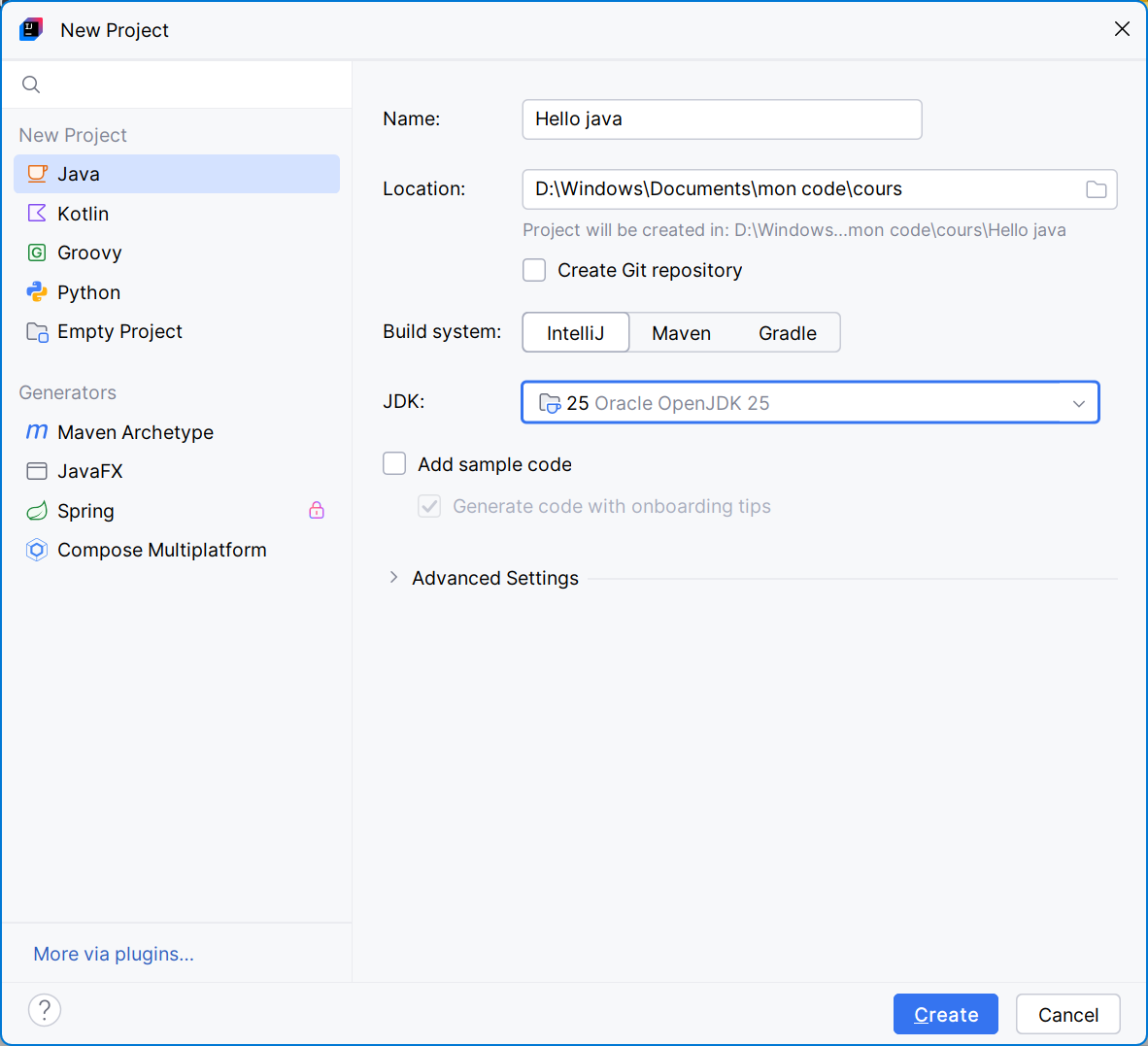The height and width of the screenshot is (1046, 1148).
Task: Select the Java coffee cup icon
Action: tap(37, 174)
